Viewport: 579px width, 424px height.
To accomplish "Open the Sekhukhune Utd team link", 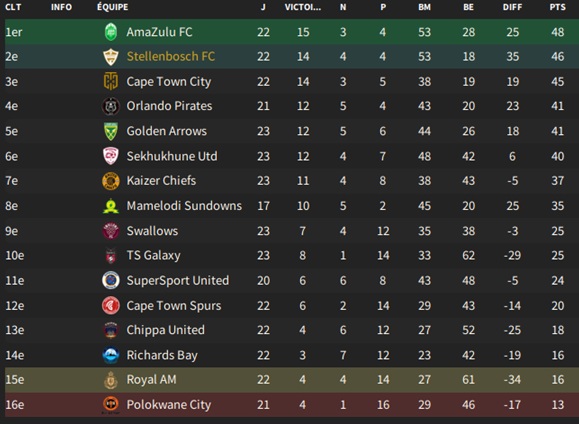I will [172, 156].
